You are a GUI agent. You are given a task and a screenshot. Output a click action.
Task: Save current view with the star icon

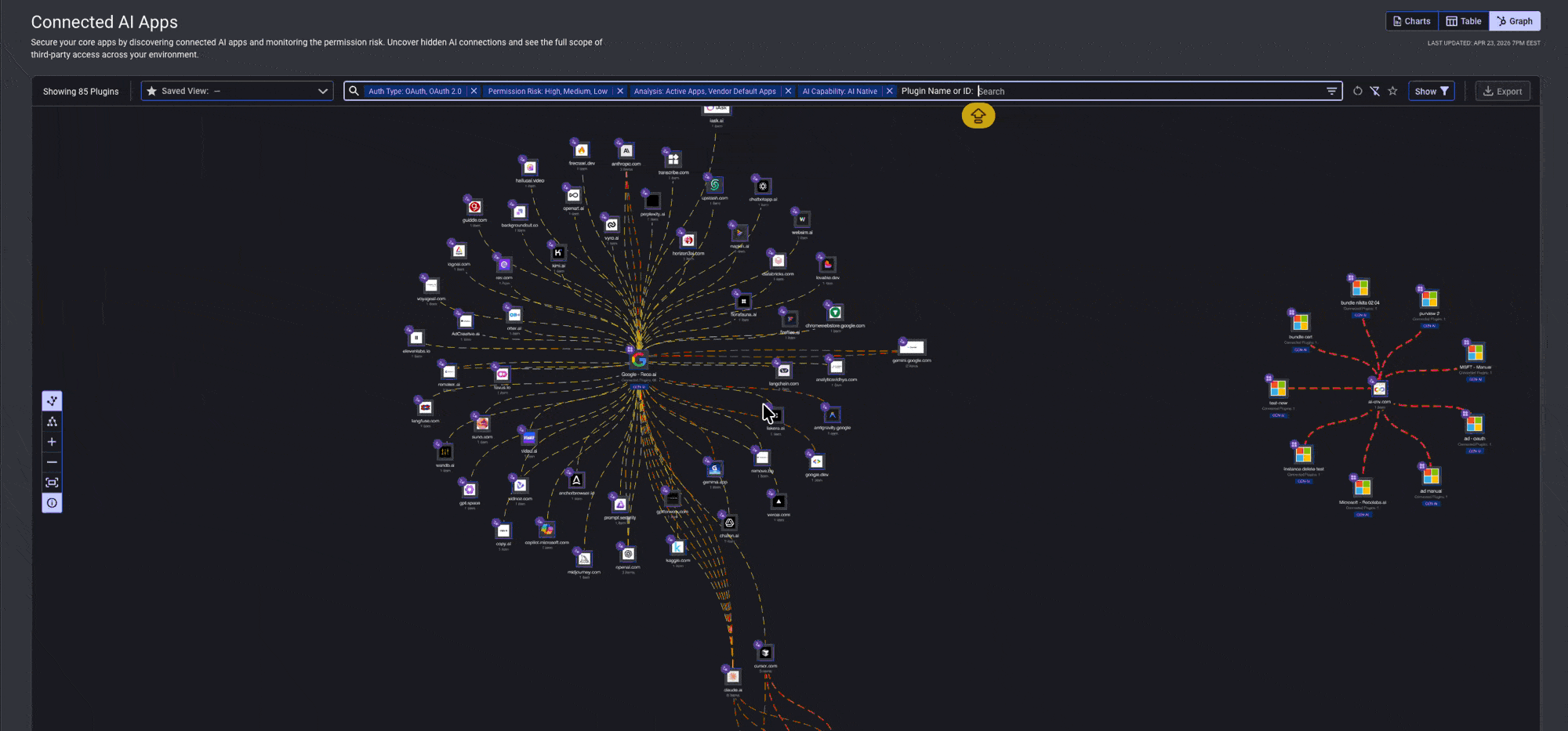point(1393,91)
